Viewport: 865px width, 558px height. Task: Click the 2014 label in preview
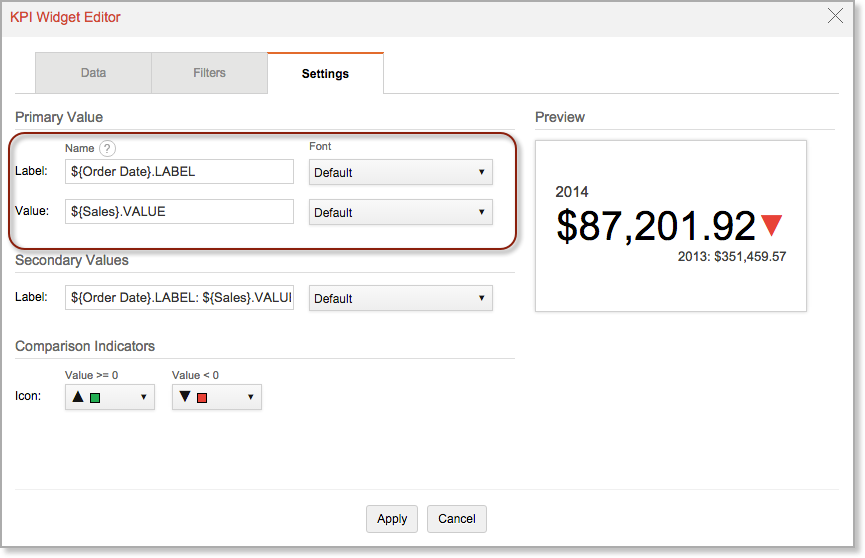[572, 192]
